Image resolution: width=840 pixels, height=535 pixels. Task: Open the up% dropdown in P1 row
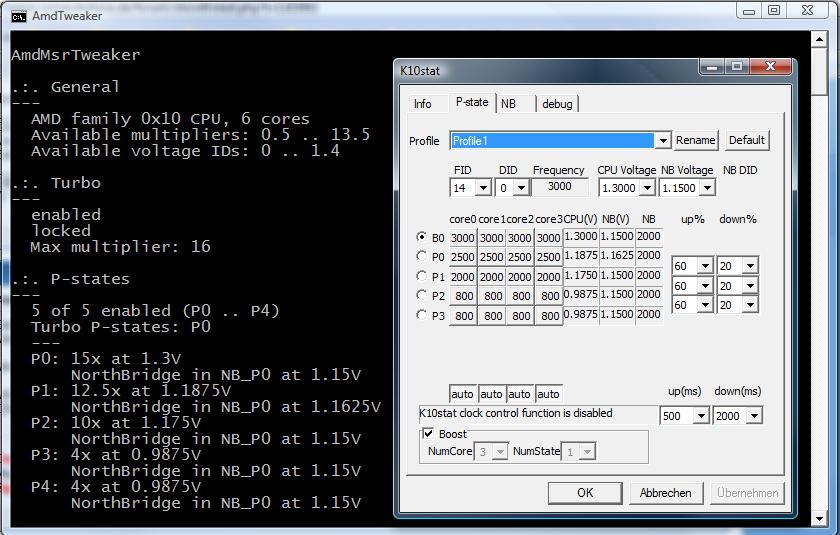coord(705,266)
